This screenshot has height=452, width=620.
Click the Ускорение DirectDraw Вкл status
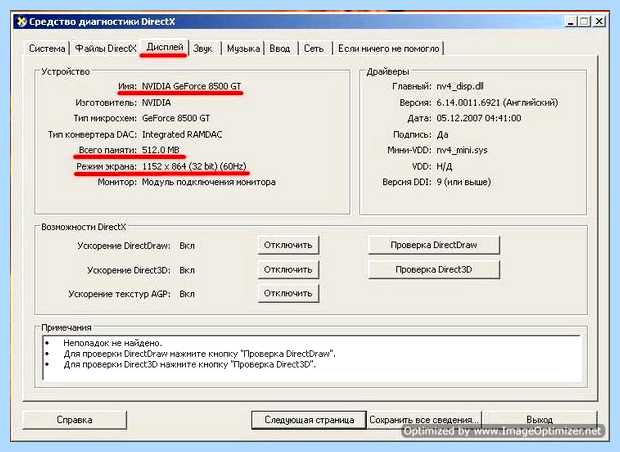click(187, 246)
